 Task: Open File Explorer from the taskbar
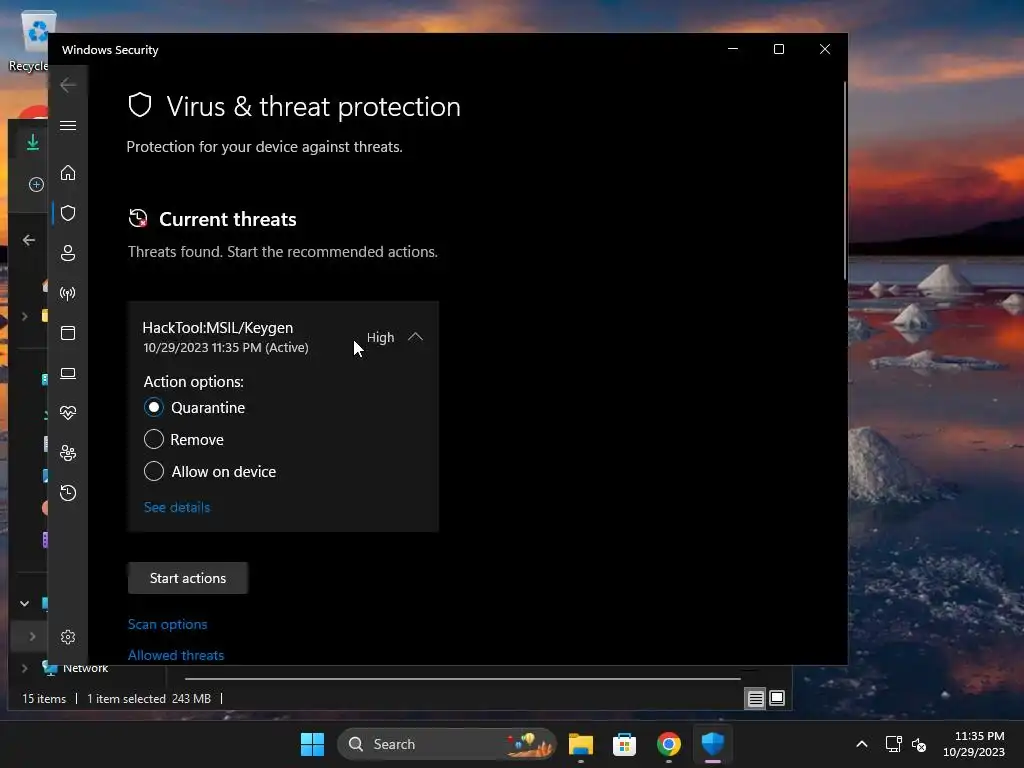581,744
